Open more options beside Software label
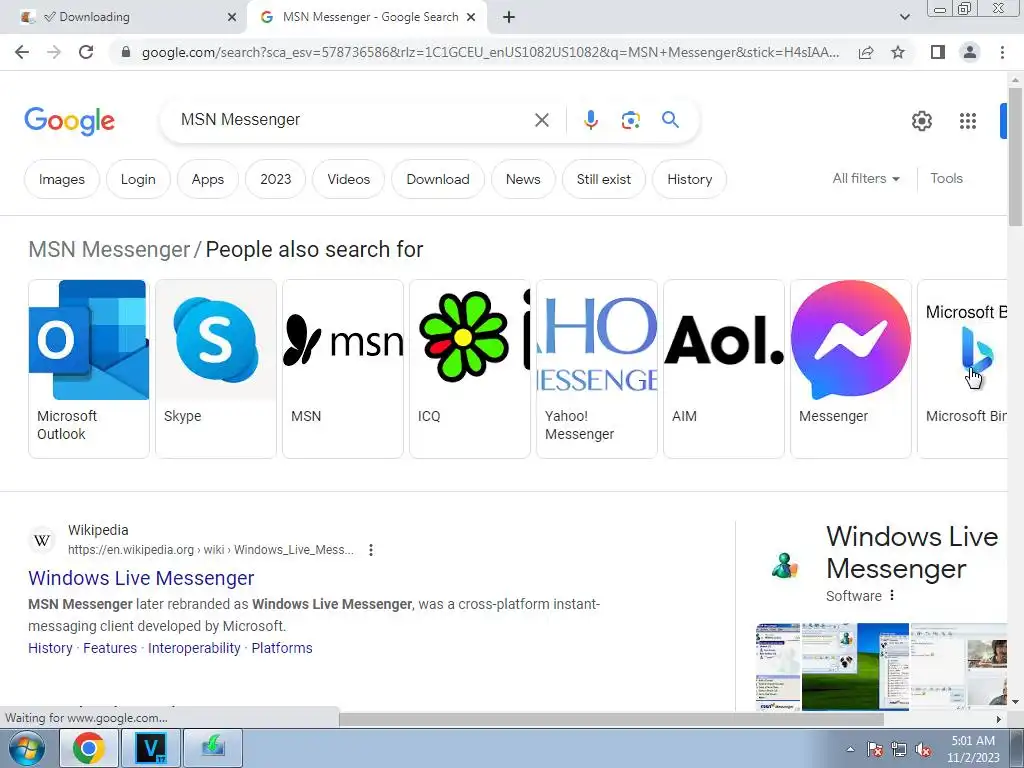The image size is (1024, 768). pos(892,596)
